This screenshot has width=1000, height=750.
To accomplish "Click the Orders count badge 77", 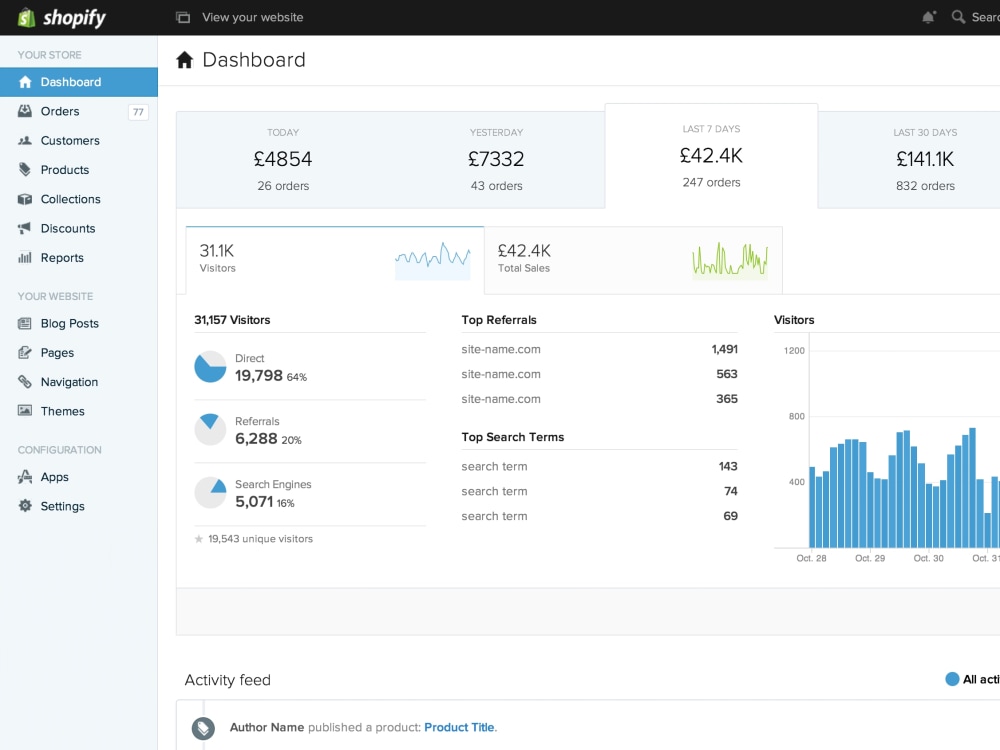I will tap(138, 112).
